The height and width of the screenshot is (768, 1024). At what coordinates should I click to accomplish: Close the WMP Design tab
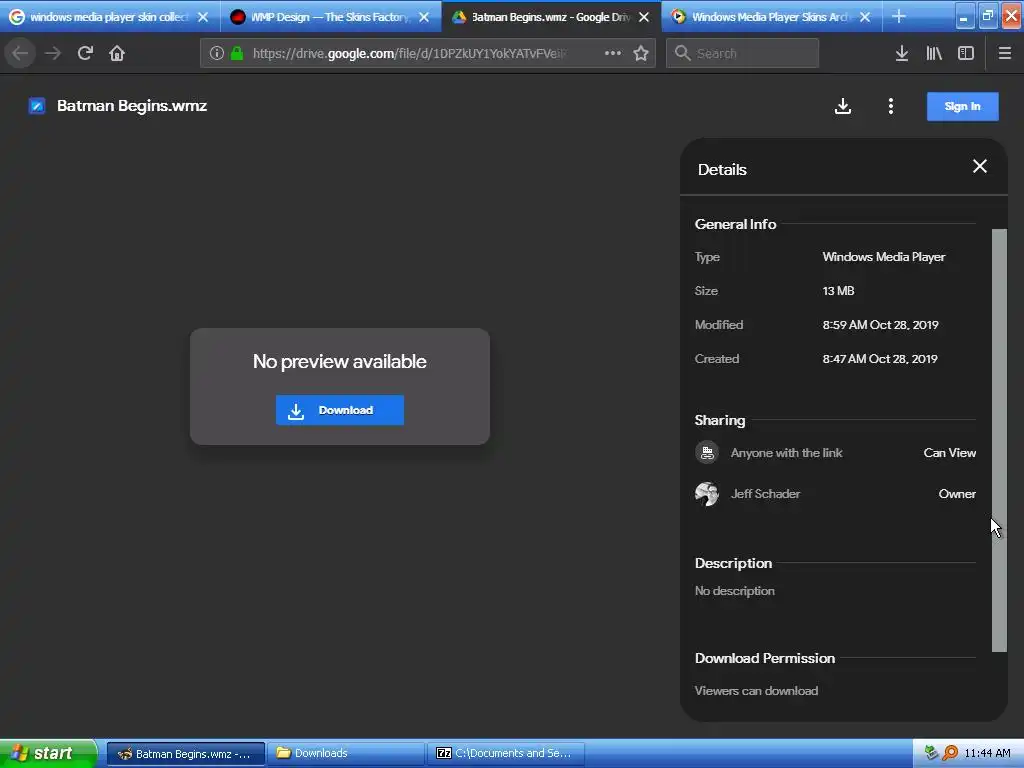424,17
